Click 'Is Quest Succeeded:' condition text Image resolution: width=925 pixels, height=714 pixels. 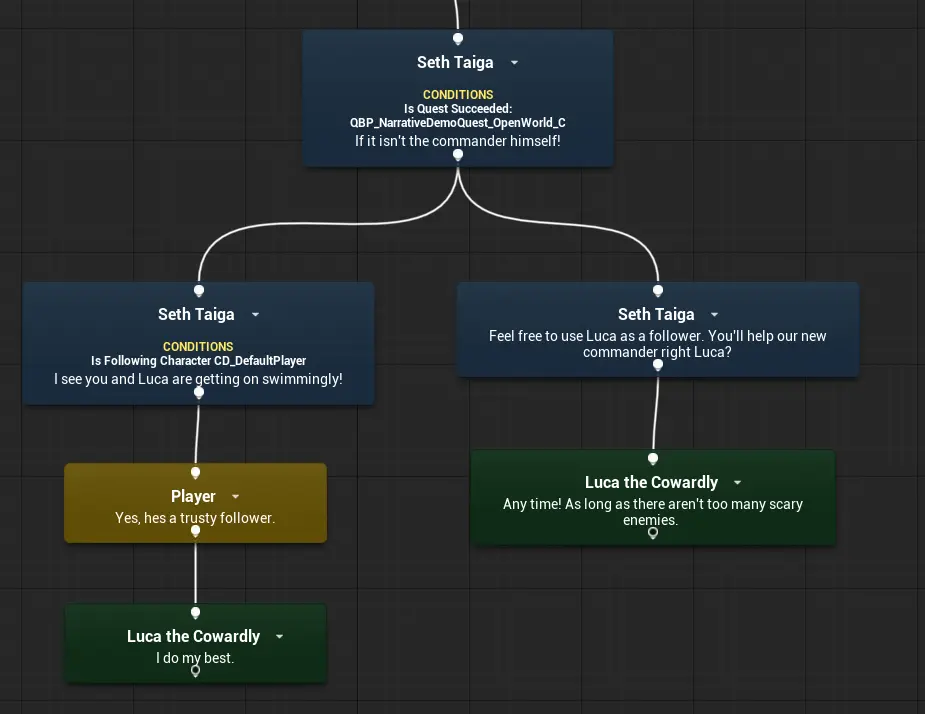click(458, 109)
